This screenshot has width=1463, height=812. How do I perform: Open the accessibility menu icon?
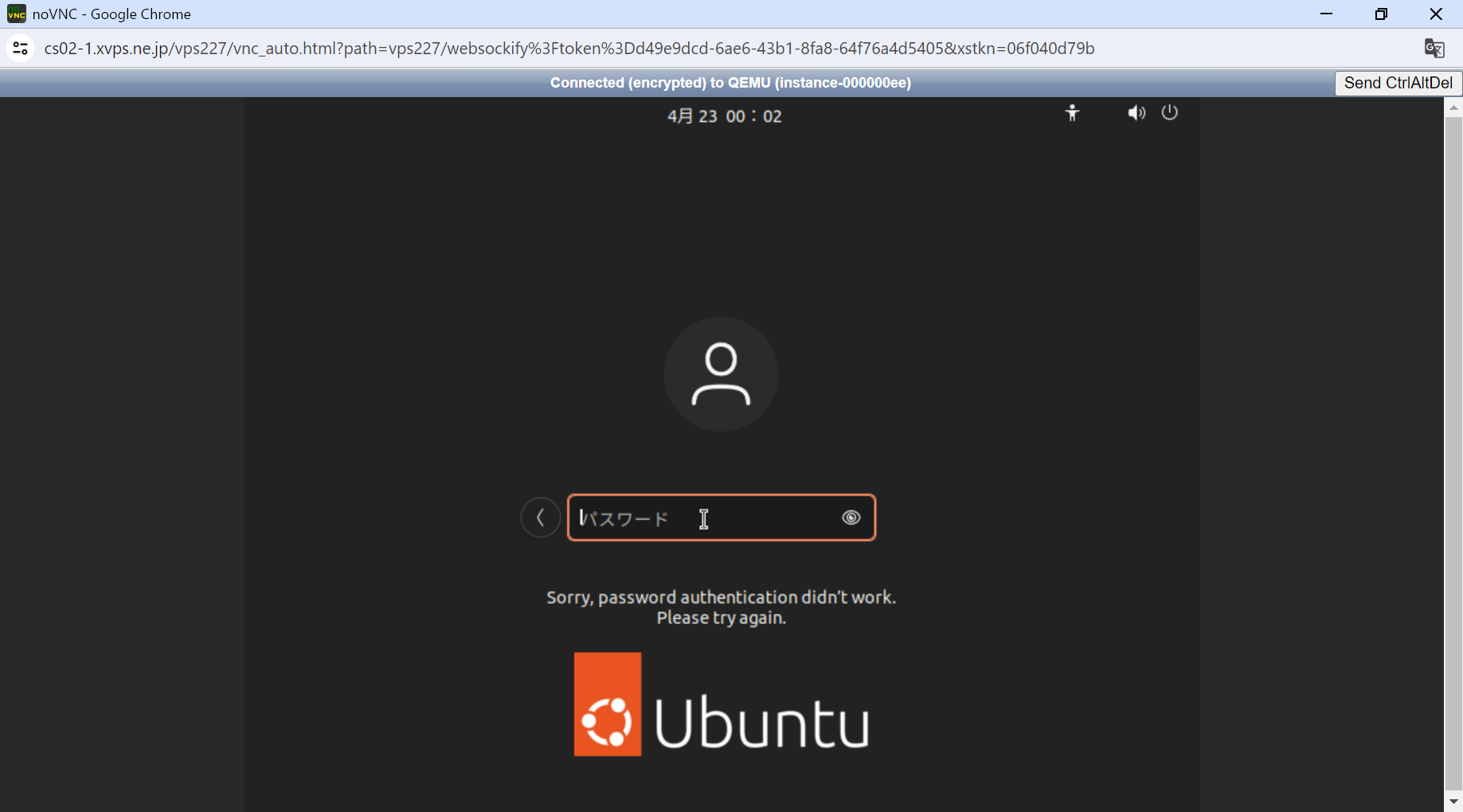[x=1072, y=113]
